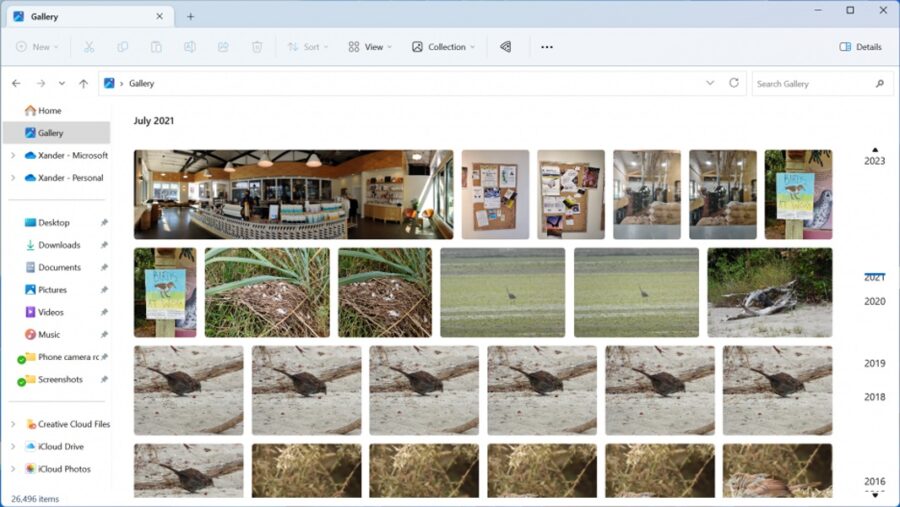Toggle the Details pane button

pos(860,47)
